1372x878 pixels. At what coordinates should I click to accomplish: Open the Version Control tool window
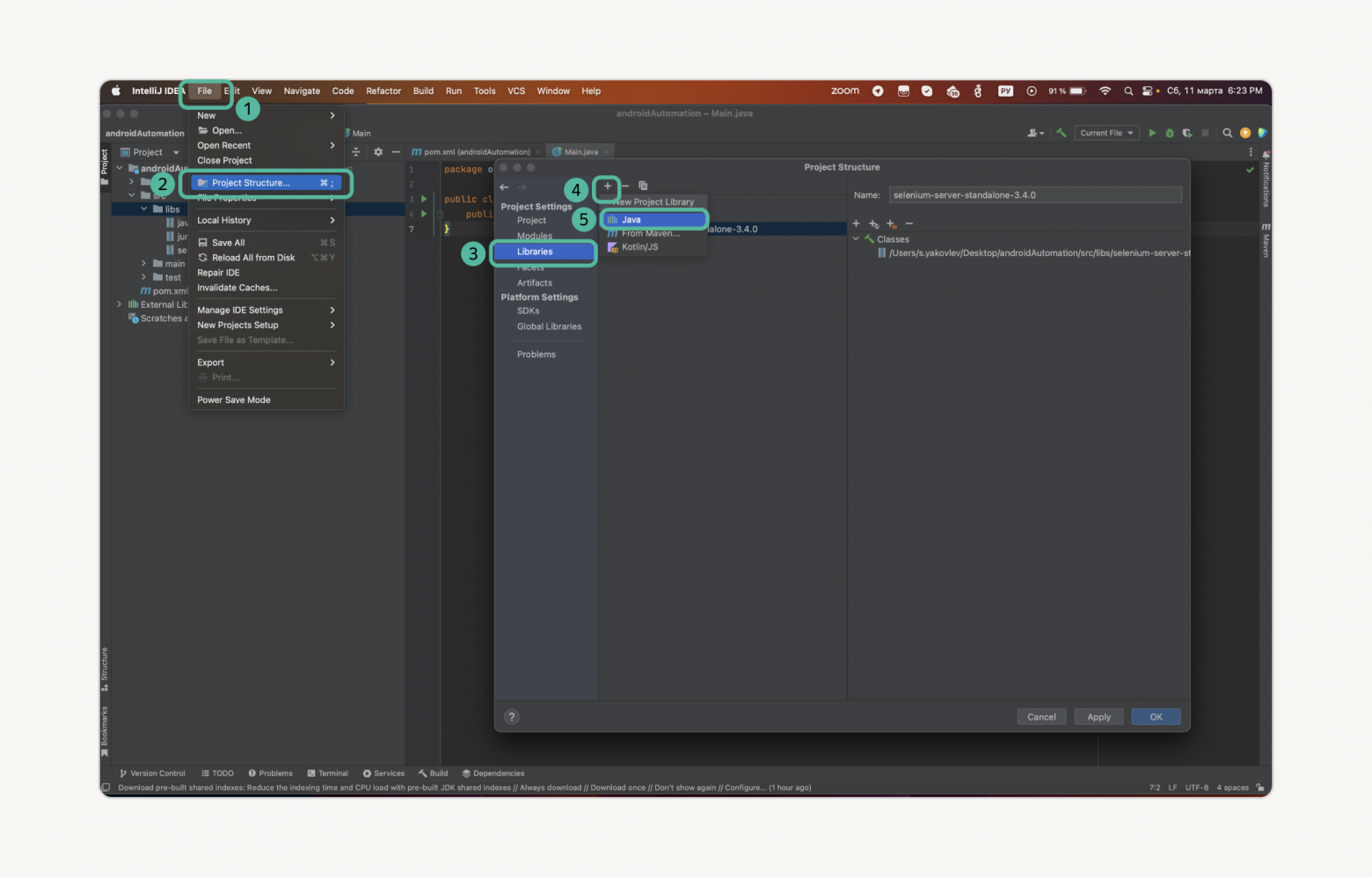[153, 773]
